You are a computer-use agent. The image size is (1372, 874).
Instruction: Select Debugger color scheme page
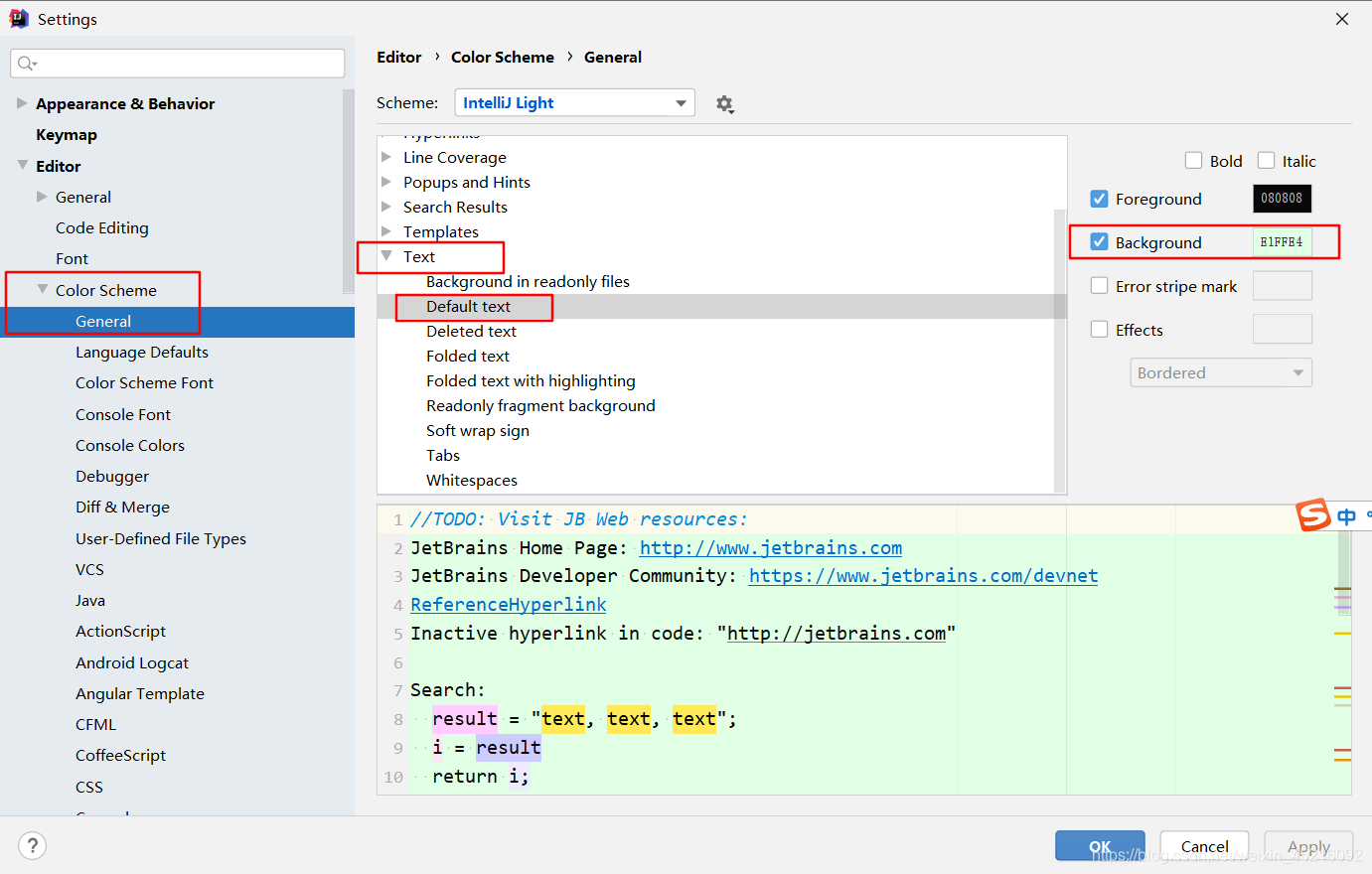112,477
